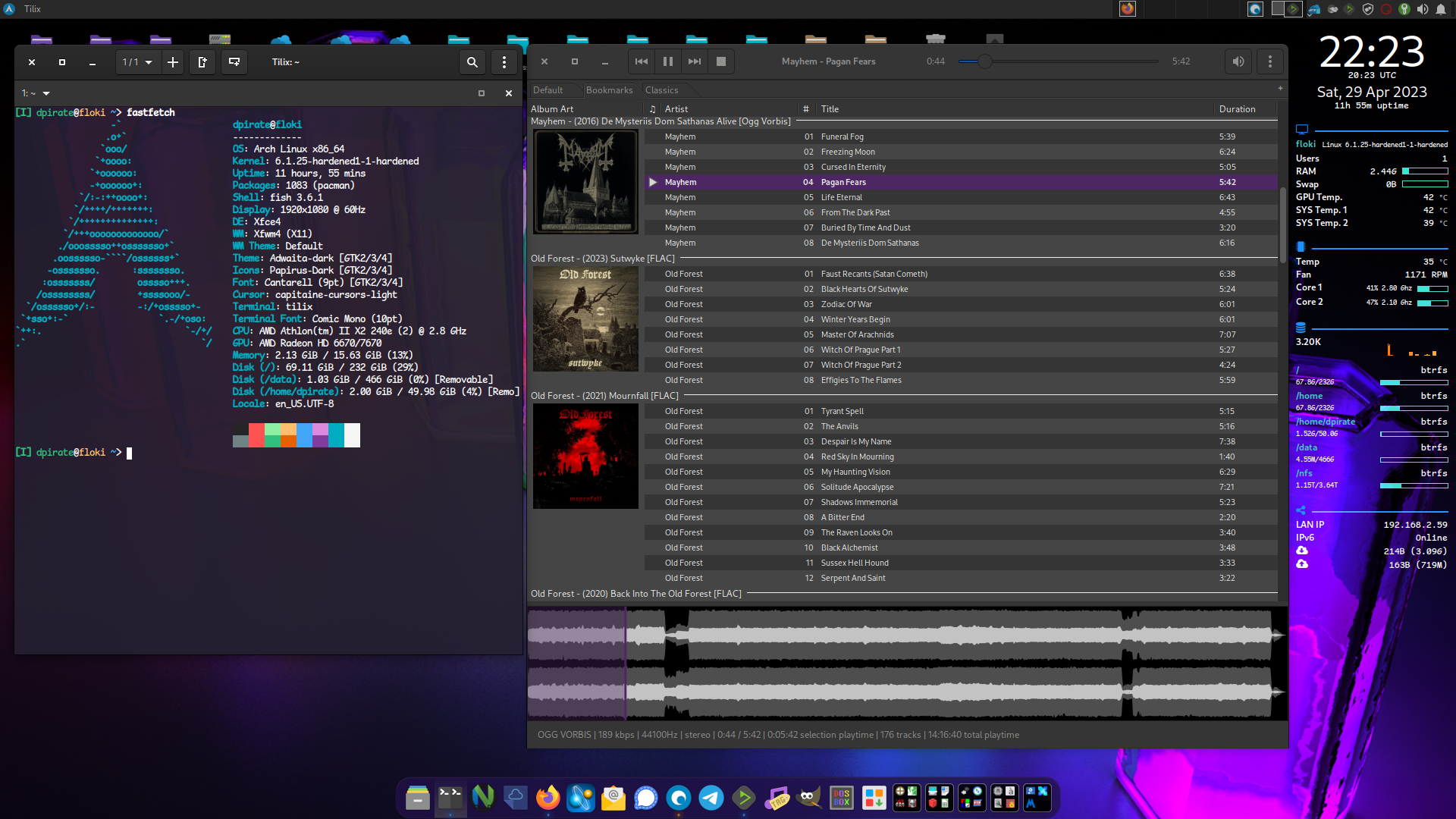Go back to the previous track
The width and height of the screenshot is (1456, 819).
pyautogui.click(x=642, y=61)
